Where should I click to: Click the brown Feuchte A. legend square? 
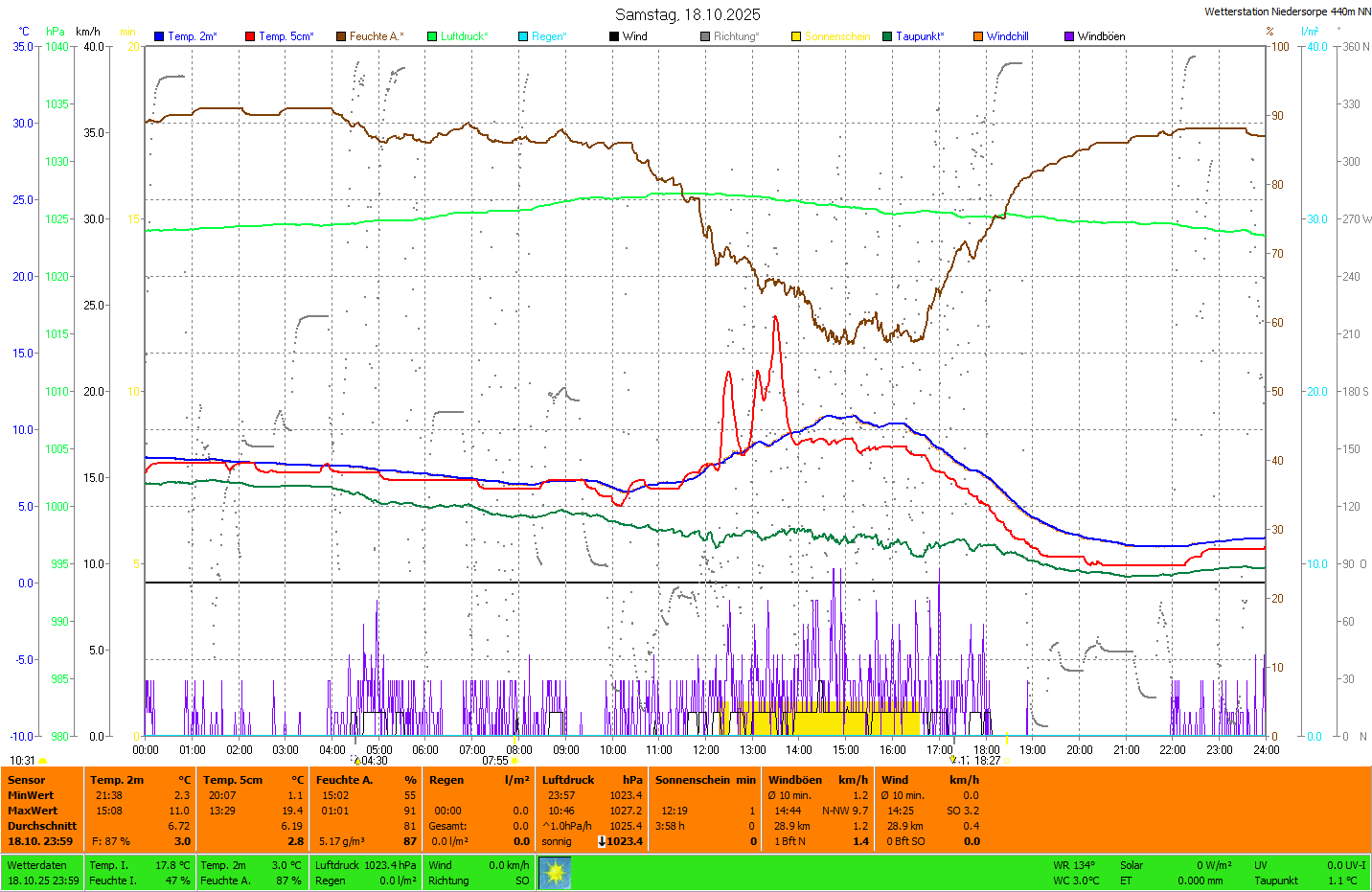pos(340,36)
